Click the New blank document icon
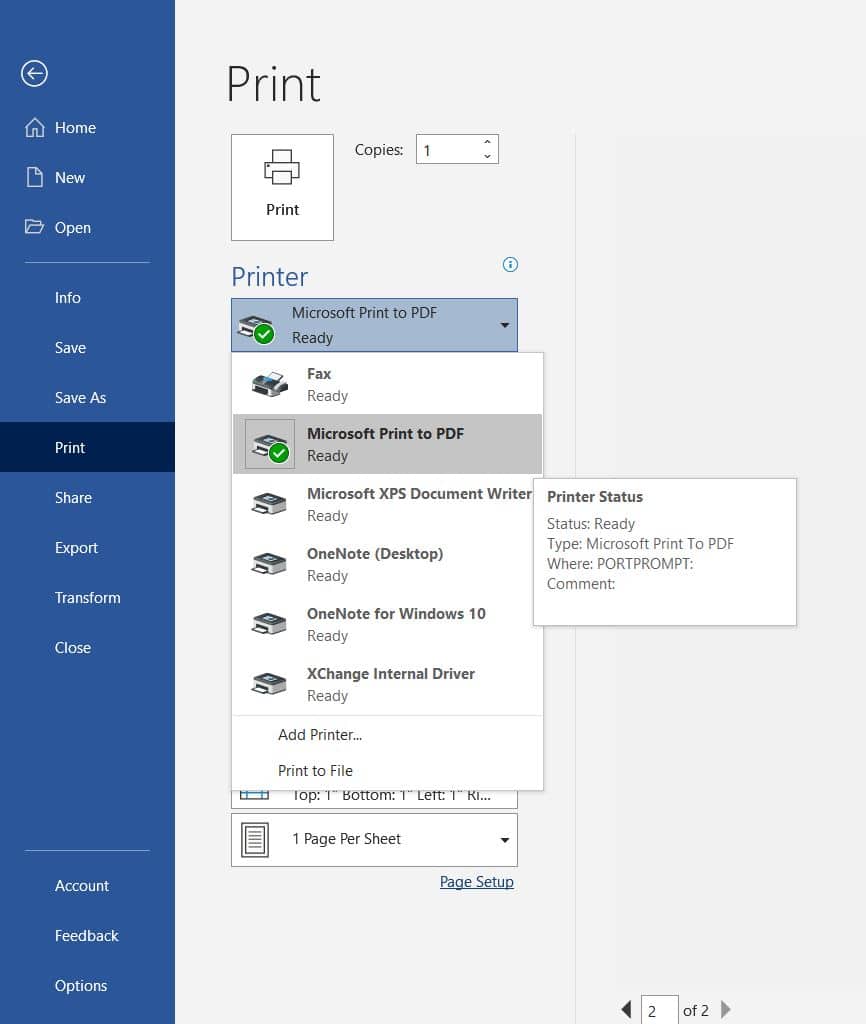 tap(35, 177)
